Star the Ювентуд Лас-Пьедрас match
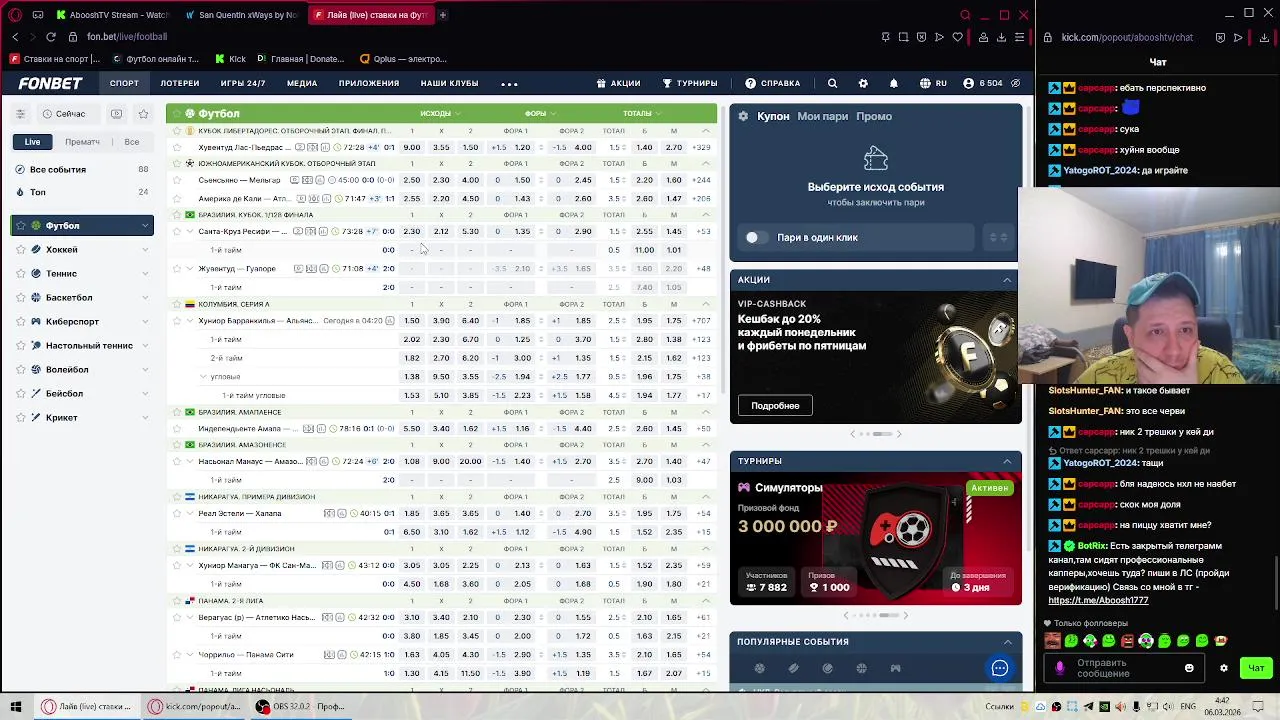This screenshot has height=720, width=1280. coord(177,147)
